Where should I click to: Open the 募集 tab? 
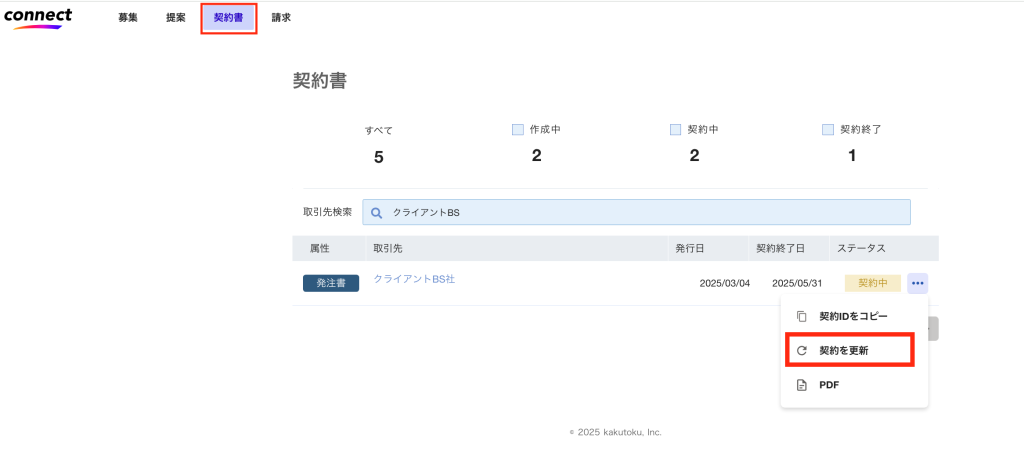(128, 18)
